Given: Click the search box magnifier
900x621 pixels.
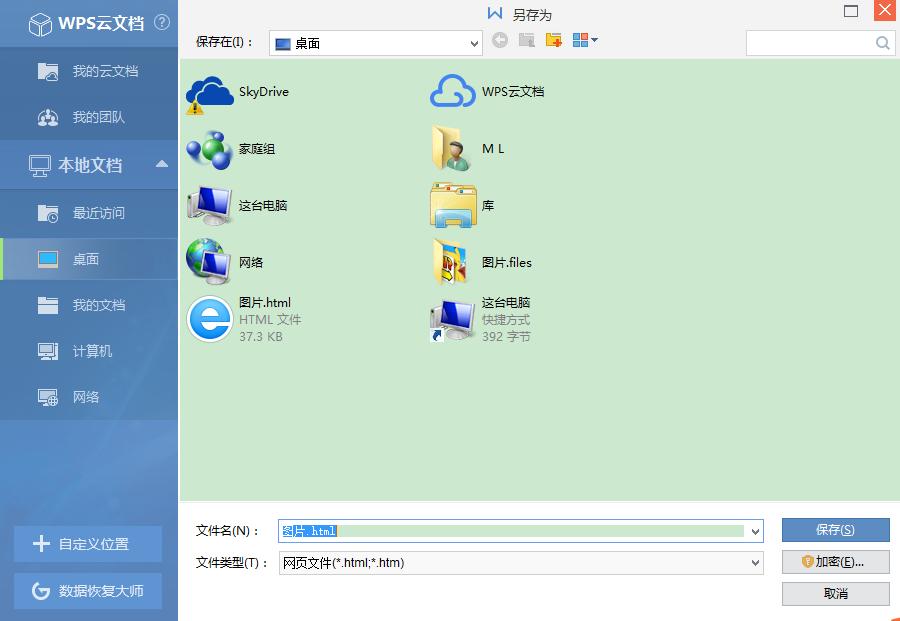Looking at the screenshot, I should click(x=881, y=42).
